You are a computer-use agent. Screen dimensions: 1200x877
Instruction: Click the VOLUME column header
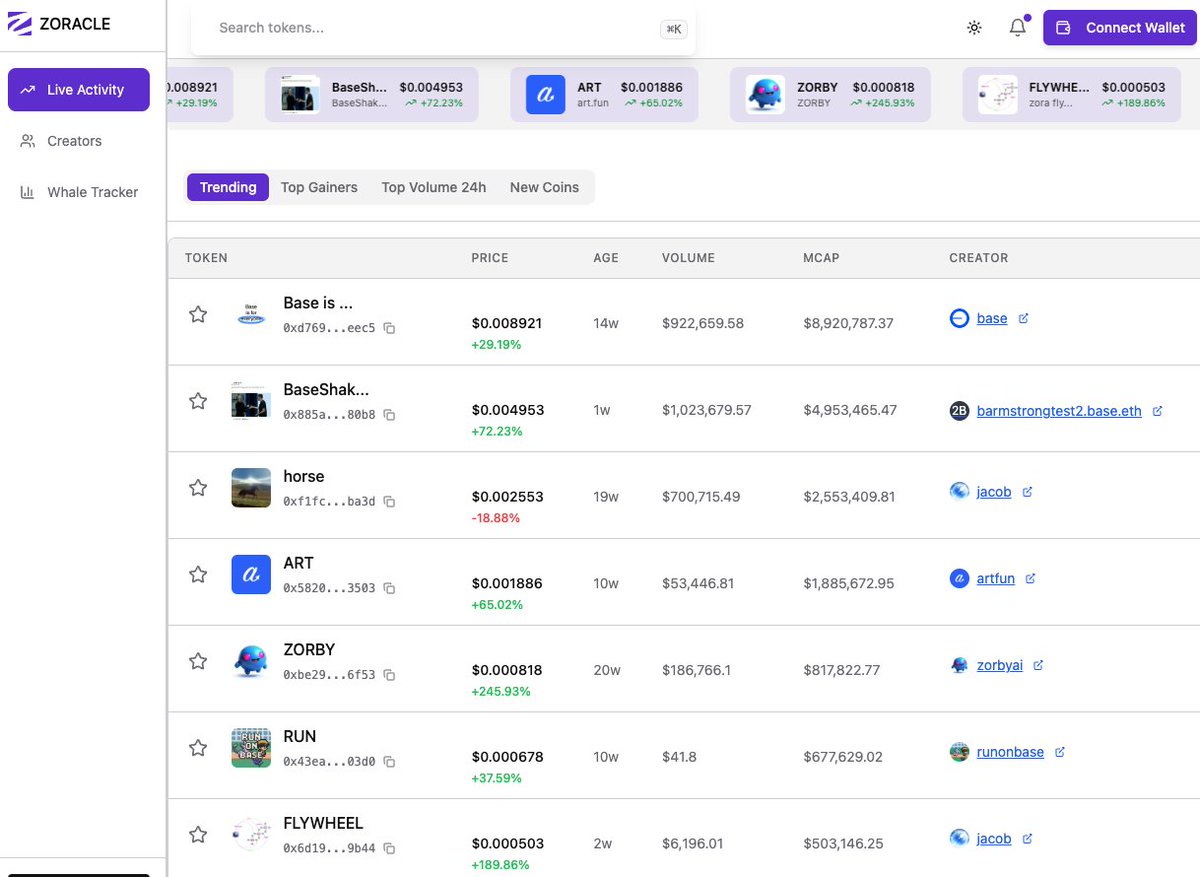[688, 258]
